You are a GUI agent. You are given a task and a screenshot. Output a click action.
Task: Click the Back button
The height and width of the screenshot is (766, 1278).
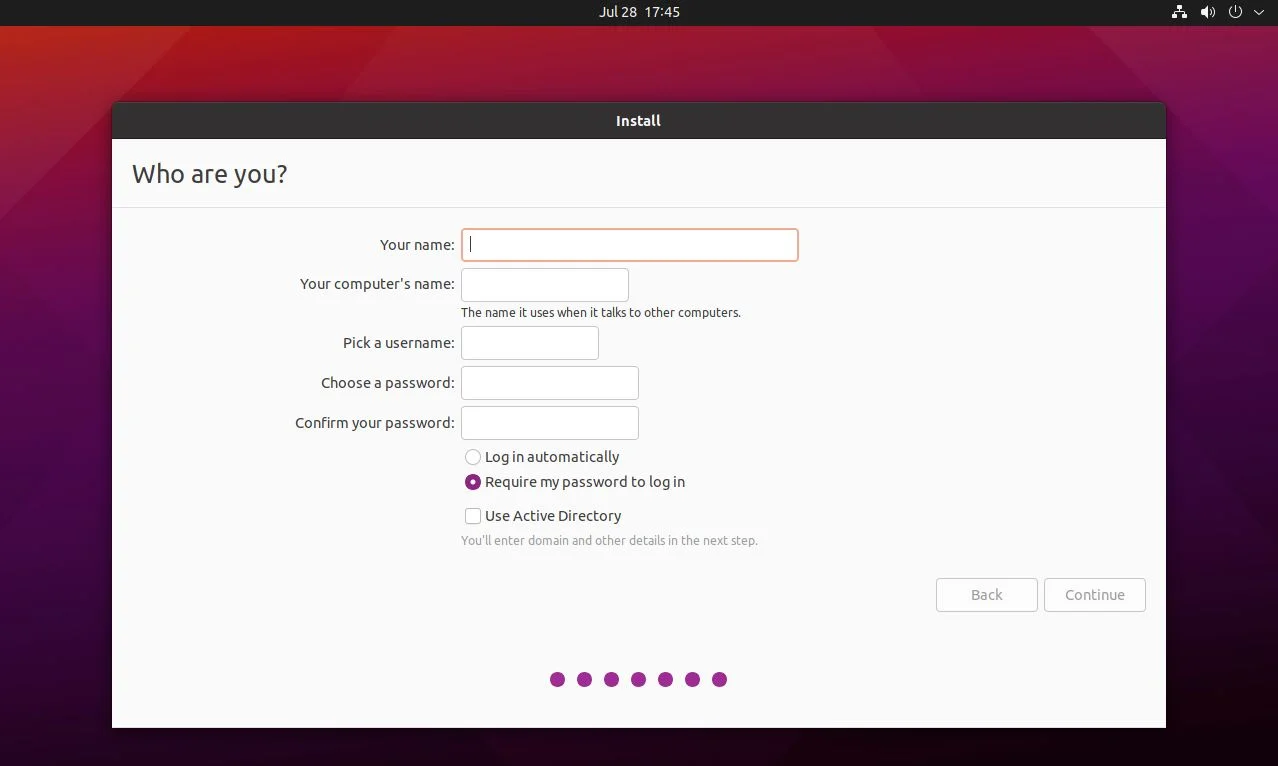click(987, 595)
